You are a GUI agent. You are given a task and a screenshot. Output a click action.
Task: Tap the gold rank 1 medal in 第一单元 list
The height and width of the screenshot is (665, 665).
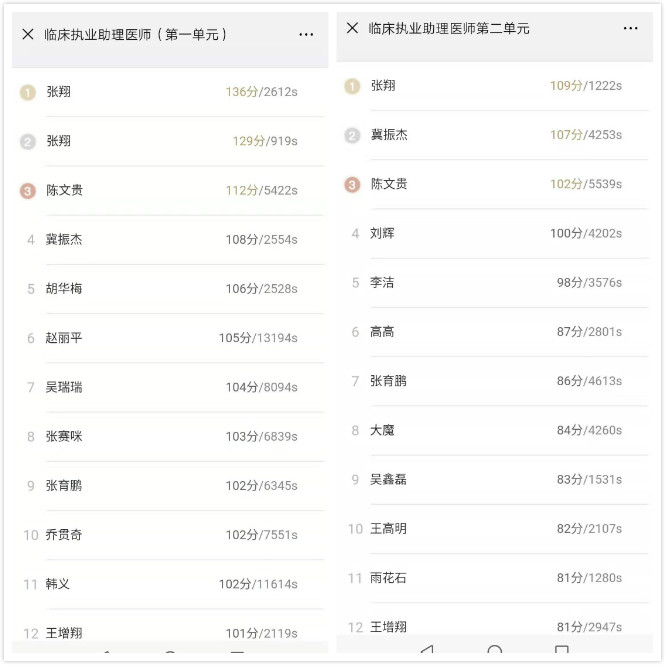point(28,92)
